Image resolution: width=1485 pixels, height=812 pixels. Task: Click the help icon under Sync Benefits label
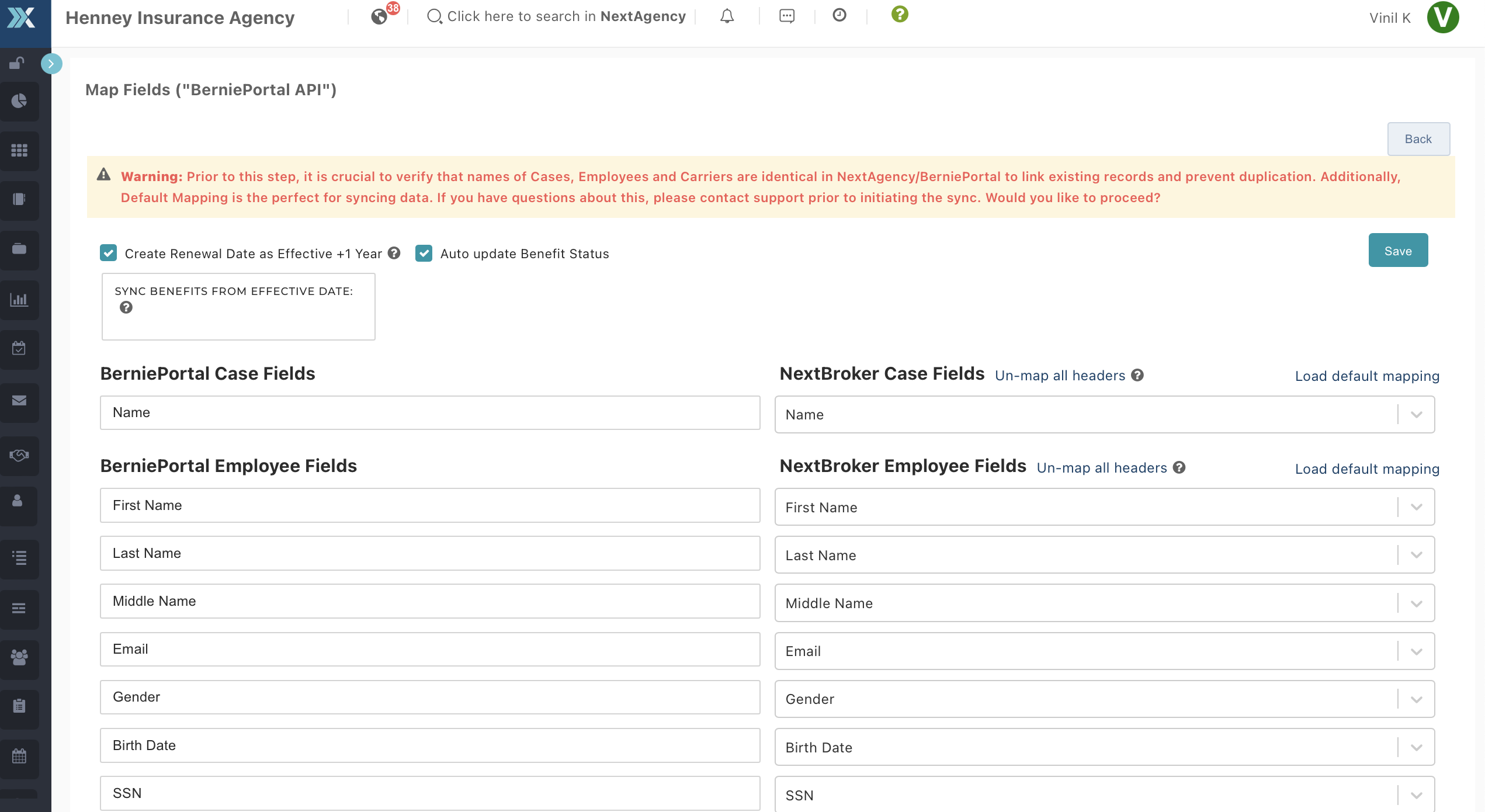pyautogui.click(x=126, y=307)
